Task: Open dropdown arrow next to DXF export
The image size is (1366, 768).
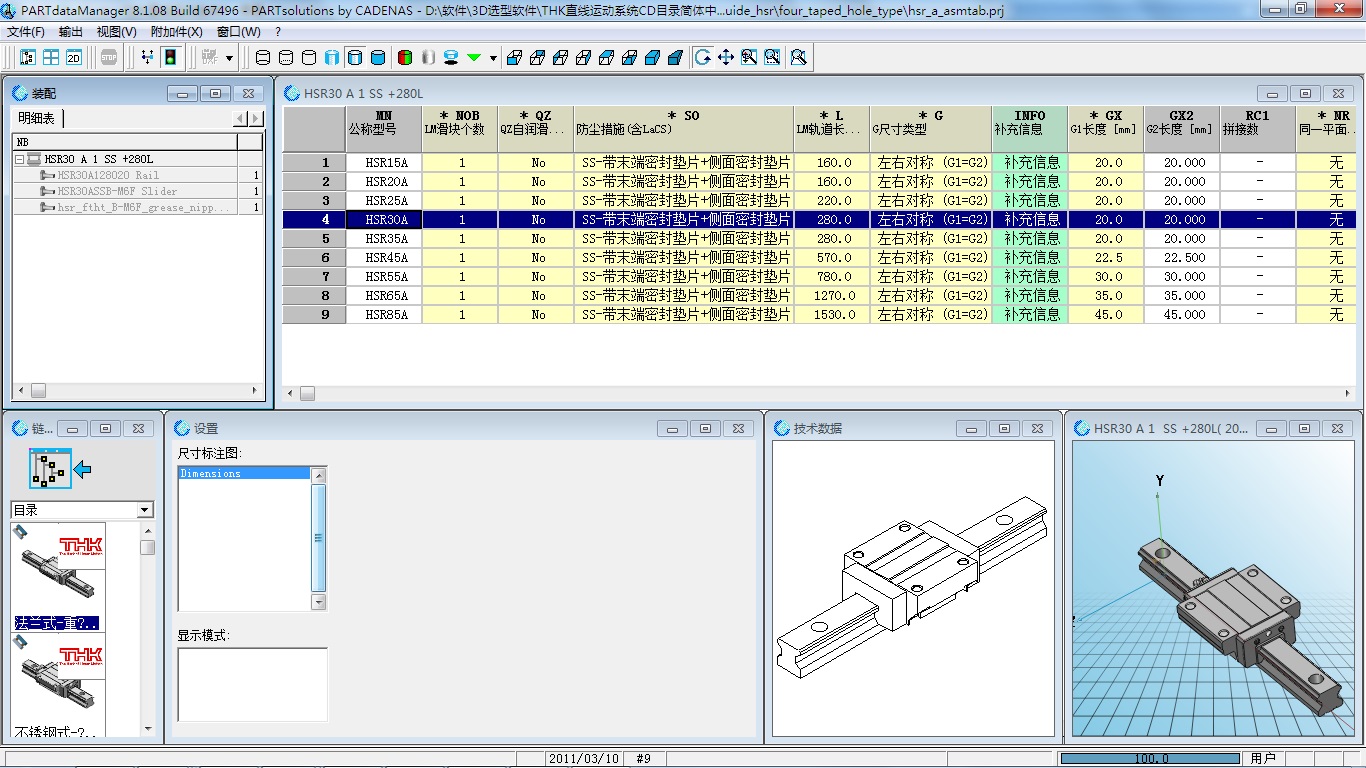Action: (x=229, y=58)
